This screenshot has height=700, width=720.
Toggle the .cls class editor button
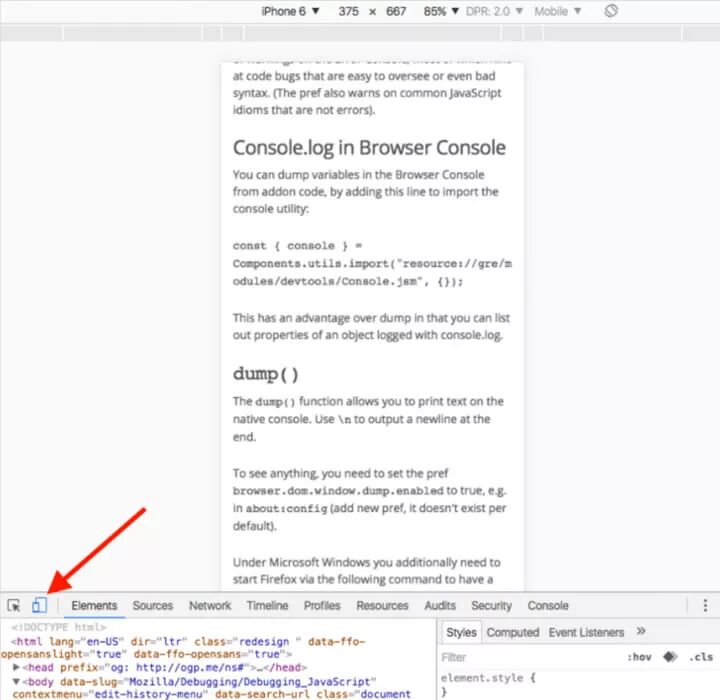pos(701,657)
